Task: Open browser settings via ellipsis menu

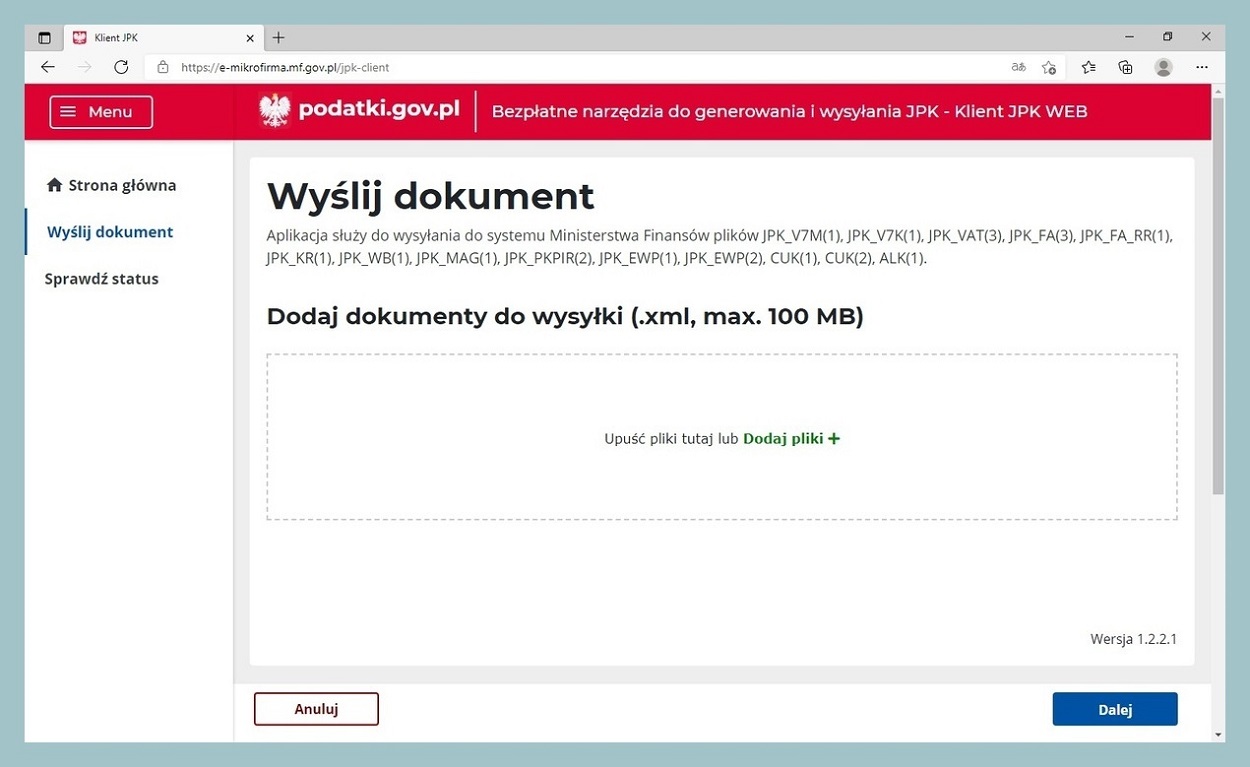Action: point(1201,66)
